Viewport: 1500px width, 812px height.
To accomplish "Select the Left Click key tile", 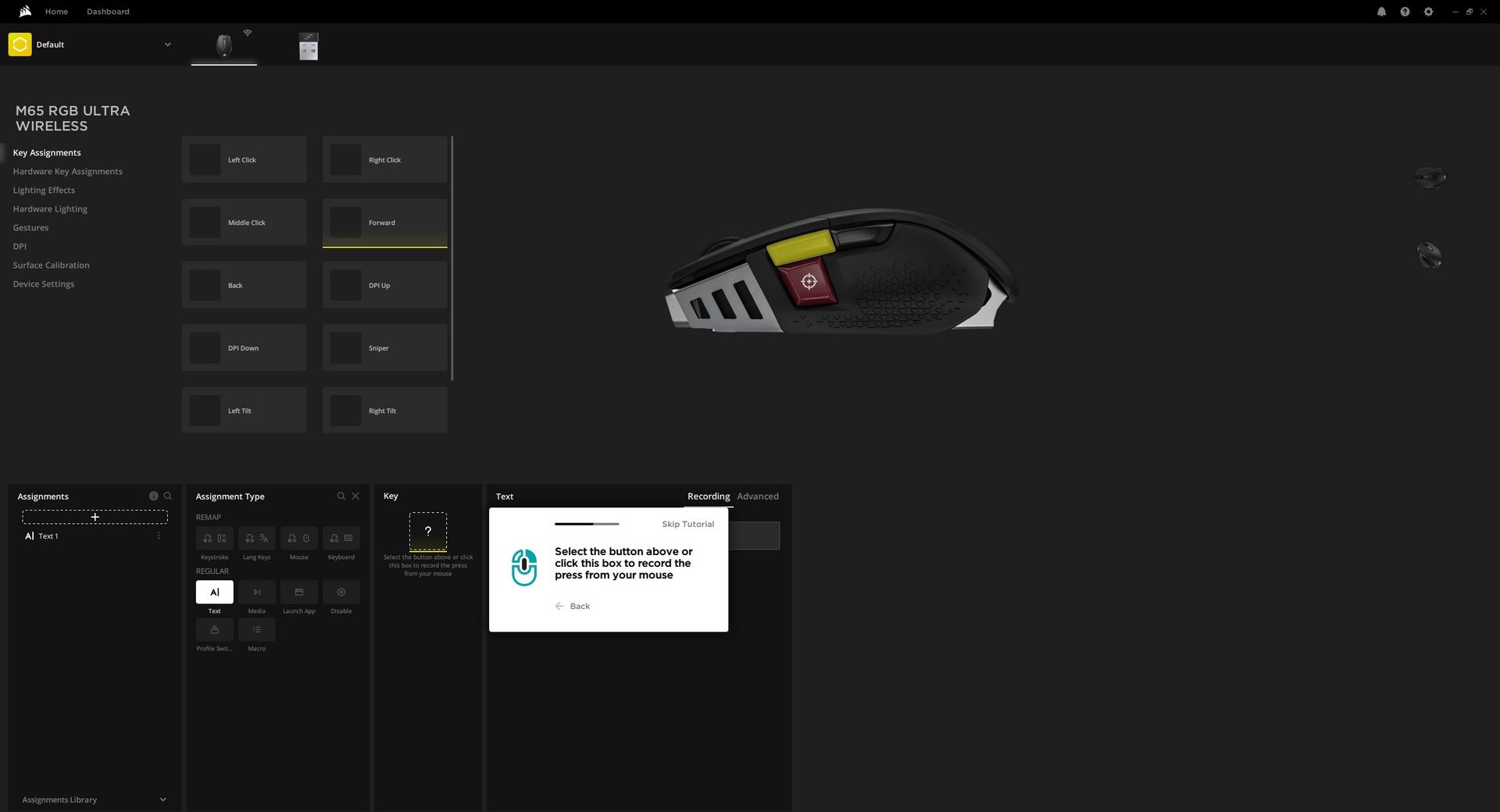I will pos(244,159).
